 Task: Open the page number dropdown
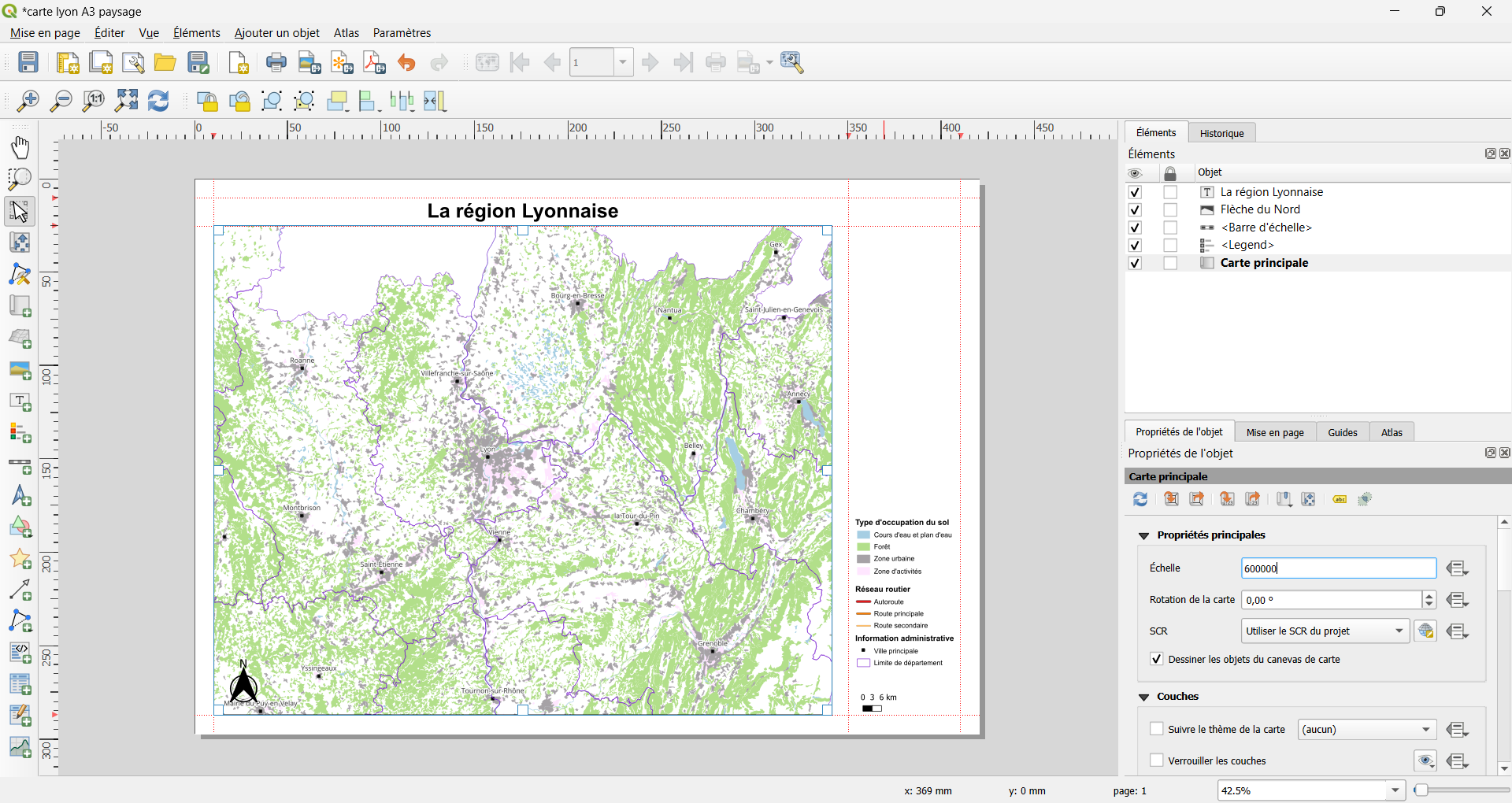tap(624, 62)
